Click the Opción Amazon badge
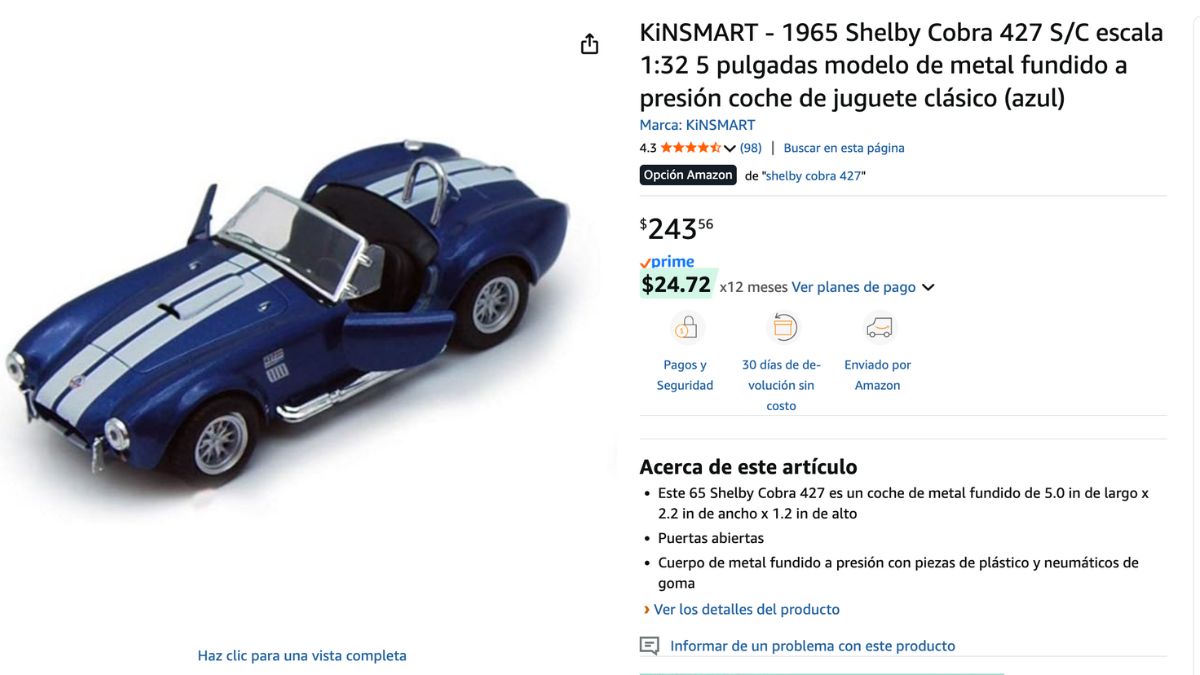 (688, 175)
